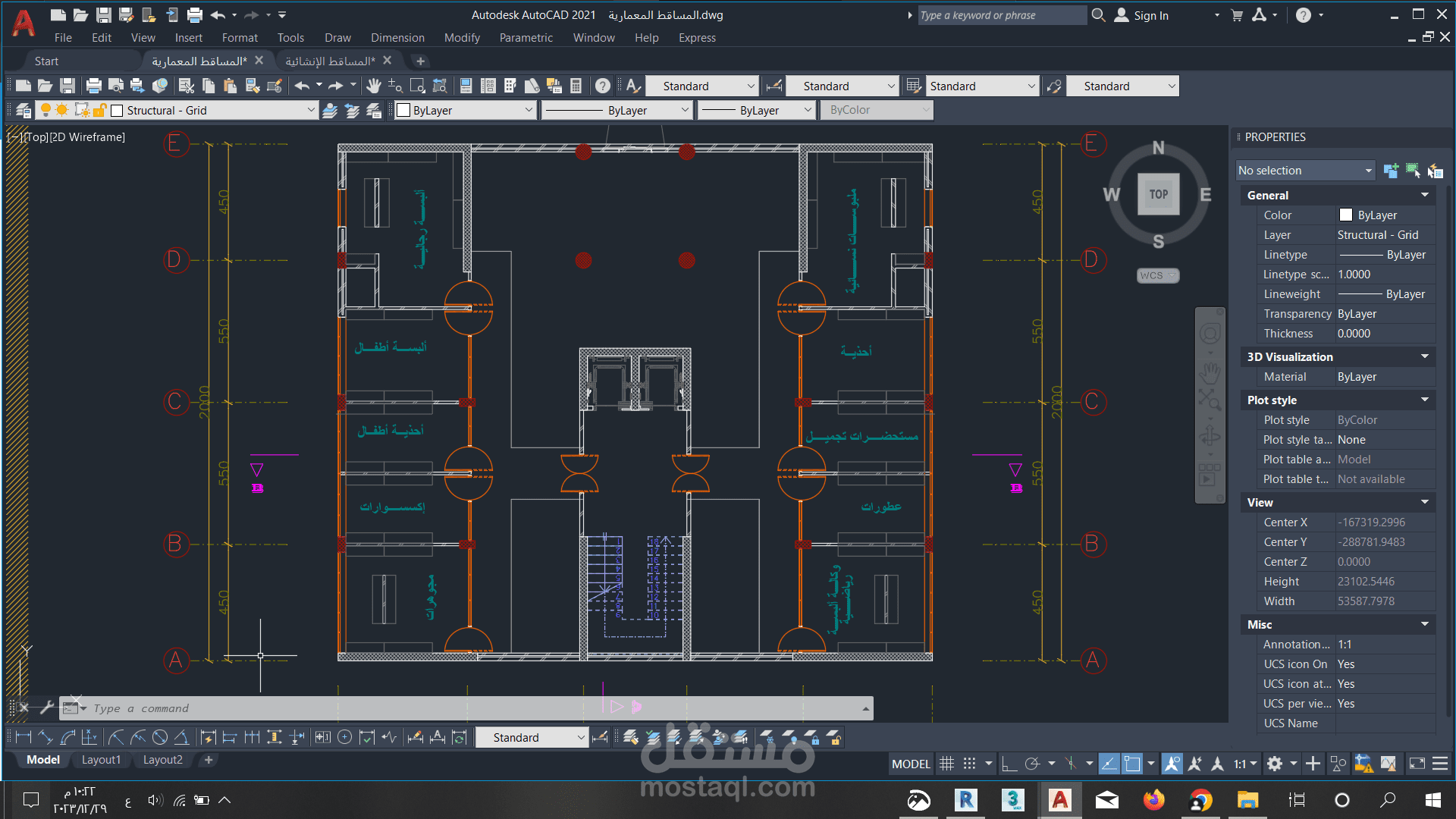Click the Paste toolbar icon
The height and width of the screenshot is (819, 1456).
coord(231,86)
